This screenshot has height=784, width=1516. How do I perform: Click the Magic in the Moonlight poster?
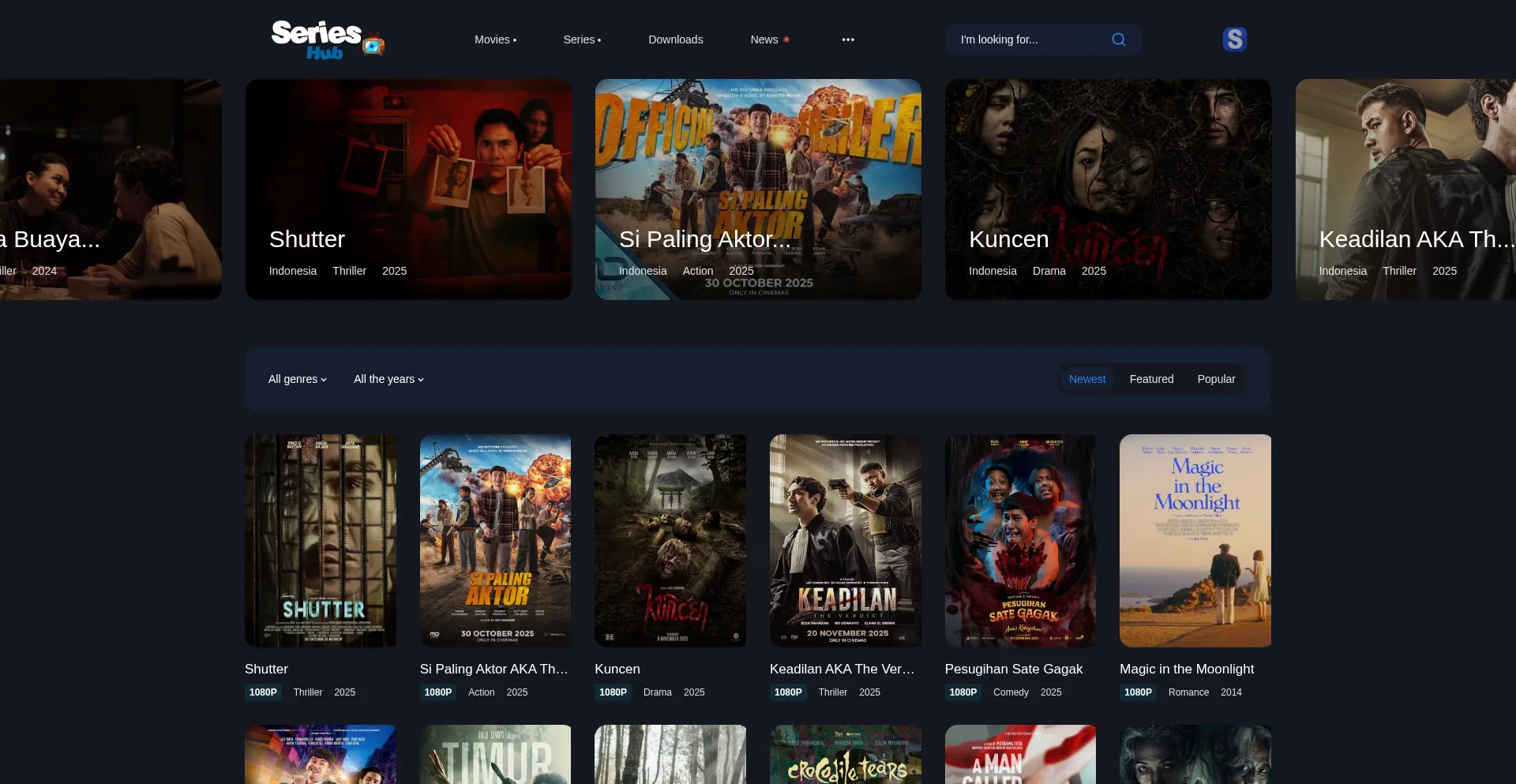[x=1195, y=541]
